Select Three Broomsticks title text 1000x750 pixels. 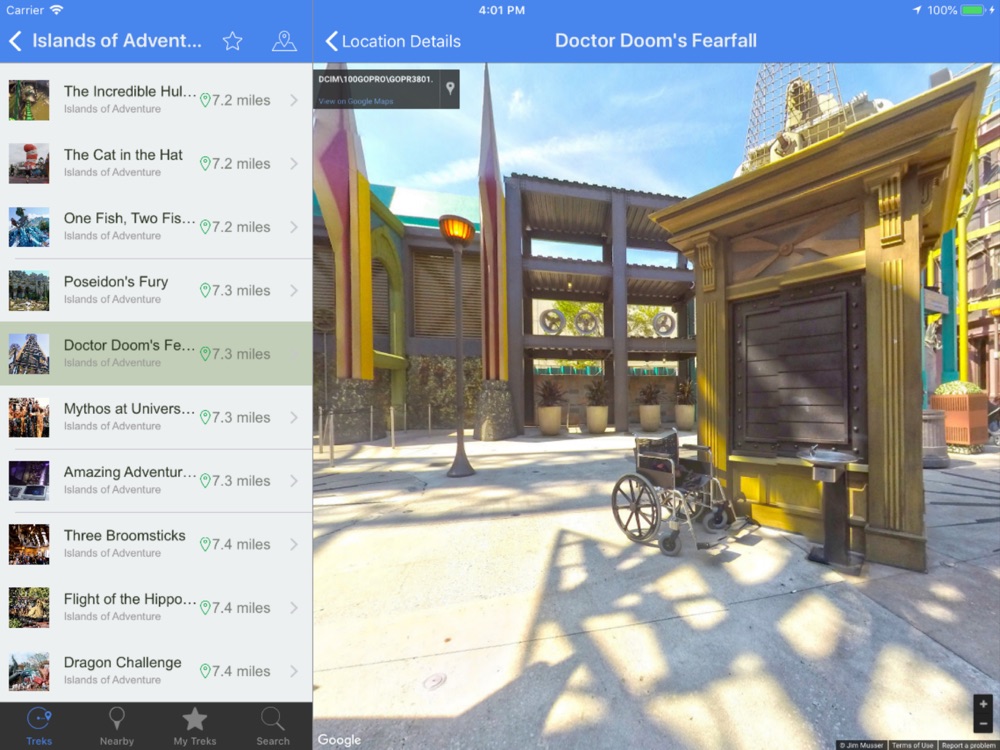click(x=124, y=536)
